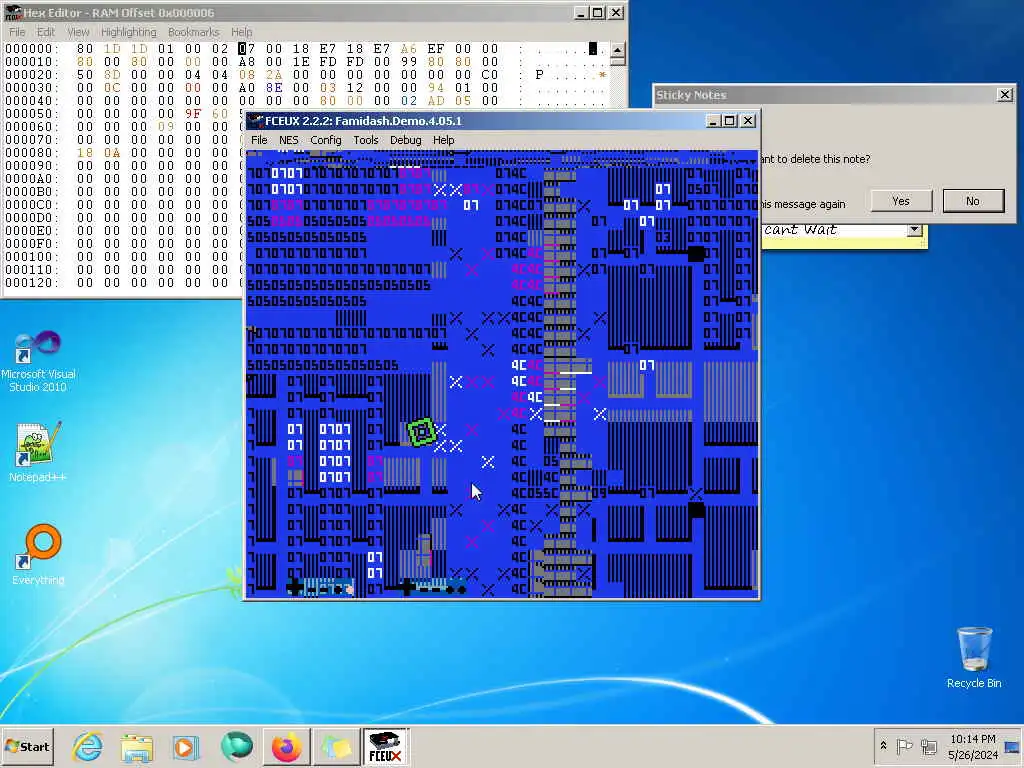Select highlighted hex byte 07 at row 000000
Image resolution: width=1024 pixels, height=768 pixels.
click(247, 49)
